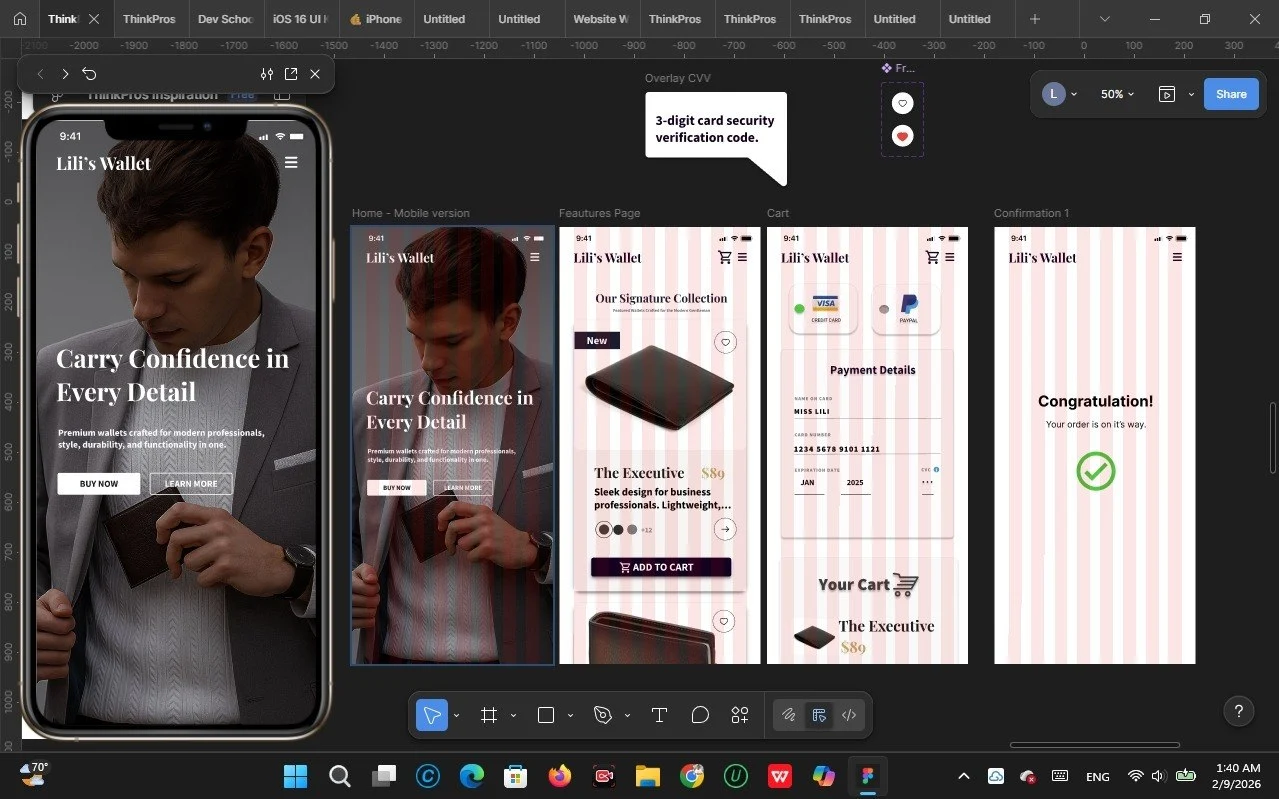The height and width of the screenshot is (799, 1279).
Task: Click the horizontal canvas scrollbar
Action: point(1095,745)
